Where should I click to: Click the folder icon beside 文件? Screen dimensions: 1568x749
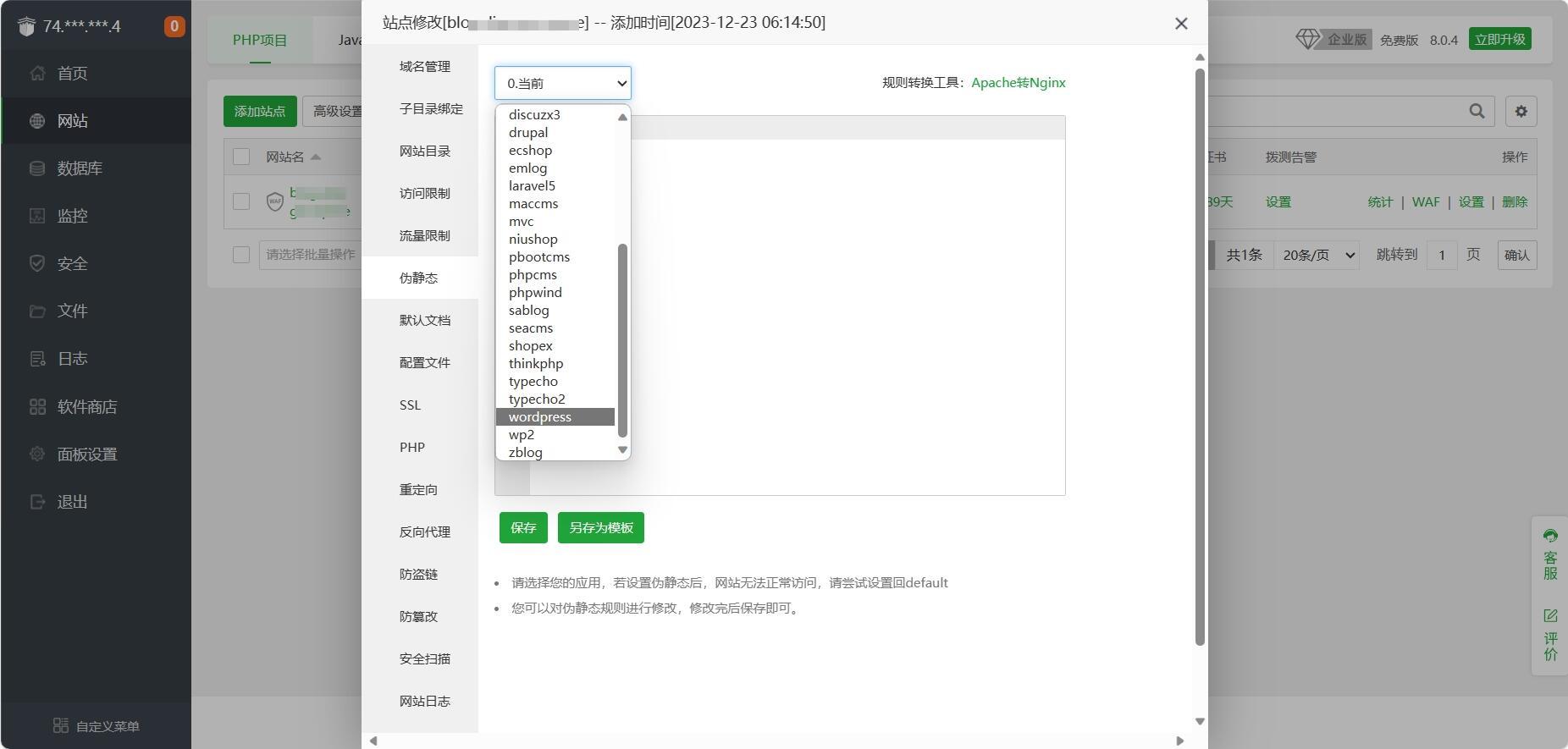pyautogui.click(x=37, y=311)
